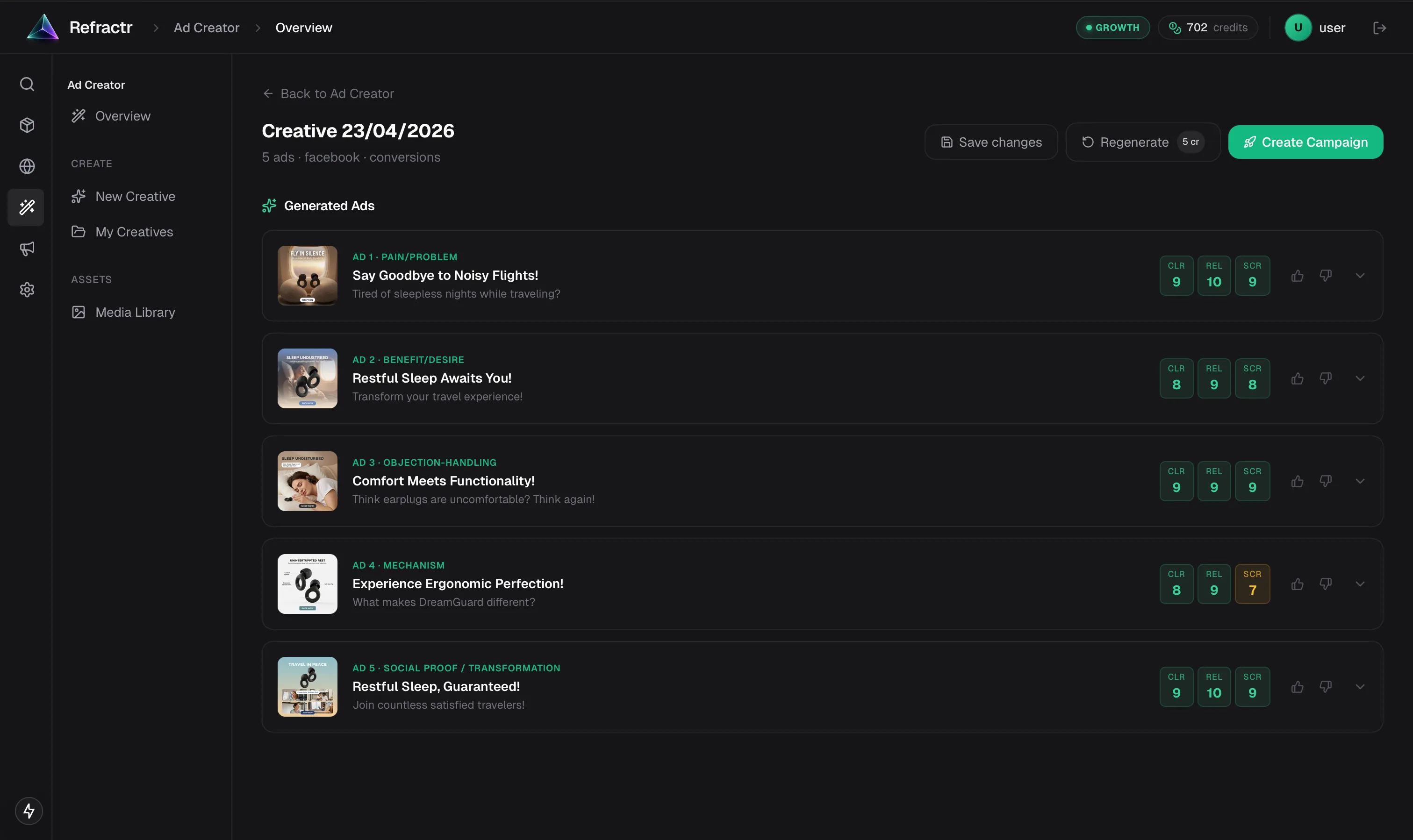
Task: Click Ad Creator breadcrumb
Action: tap(206, 28)
